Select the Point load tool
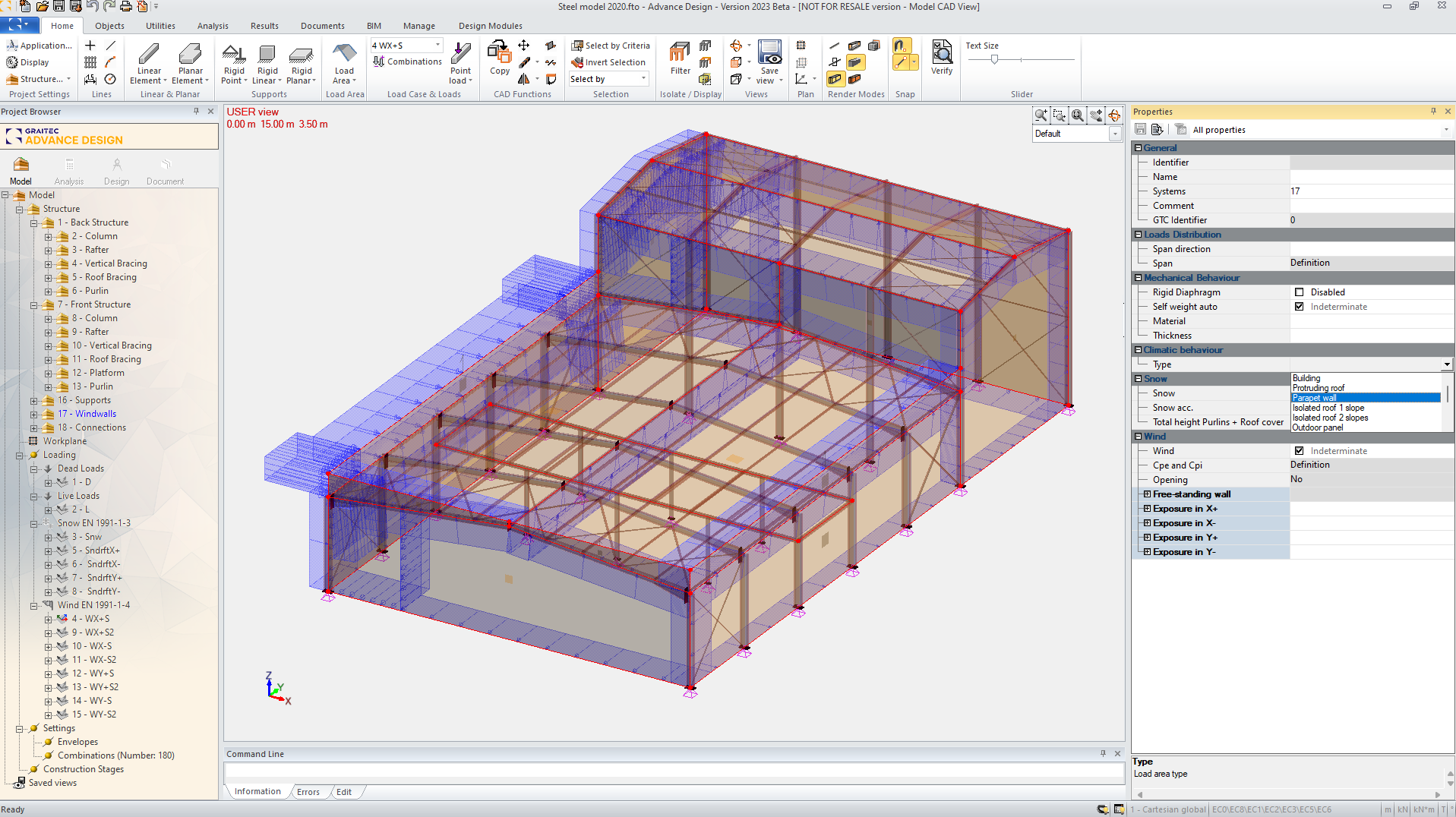This screenshot has height=817, width=1456. pos(460,64)
